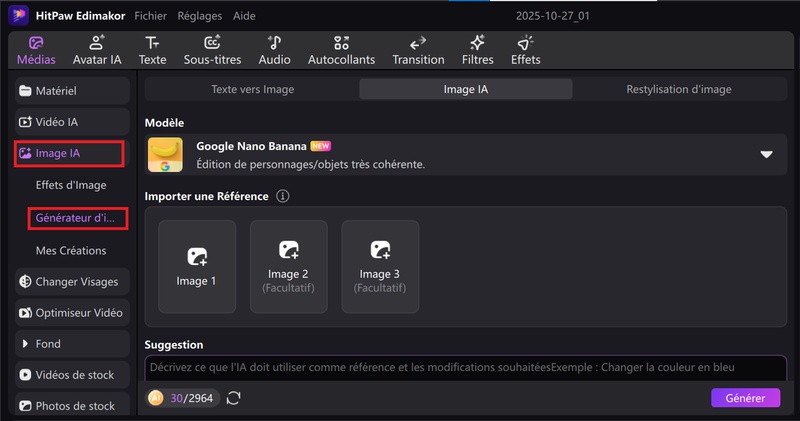Switch to the Restylisation d'image tab
The width and height of the screenshot is (800, 421).
tap(679, 89)
